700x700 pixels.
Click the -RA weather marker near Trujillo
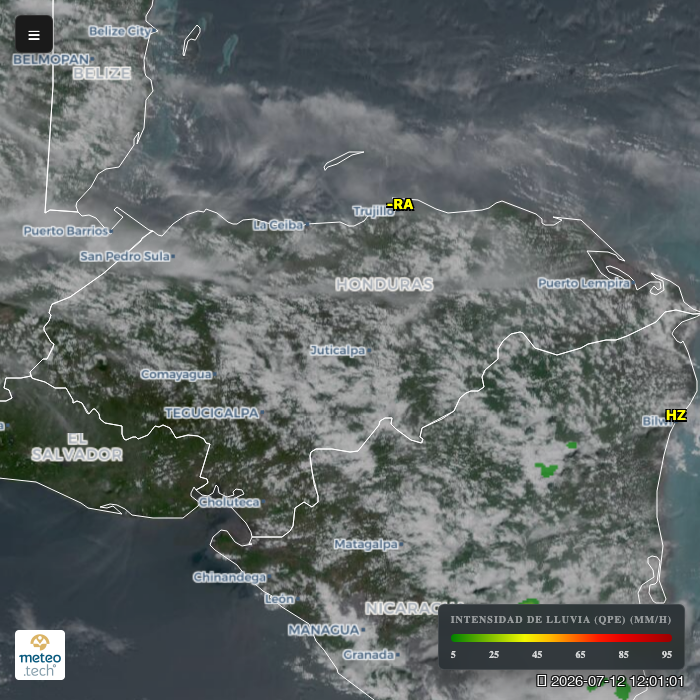pyautogui.click(x=400, y=204)
